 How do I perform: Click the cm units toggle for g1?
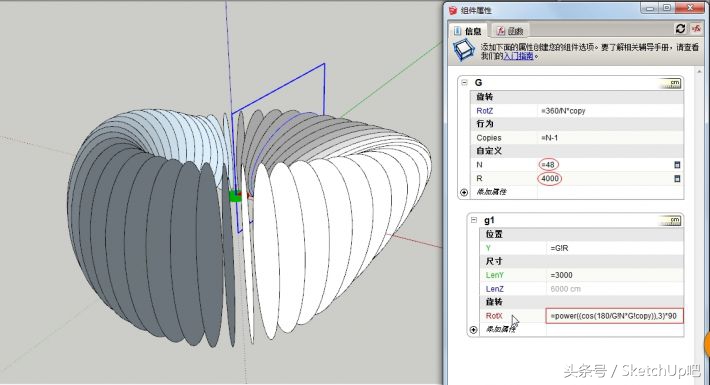[x=671, y=221]
